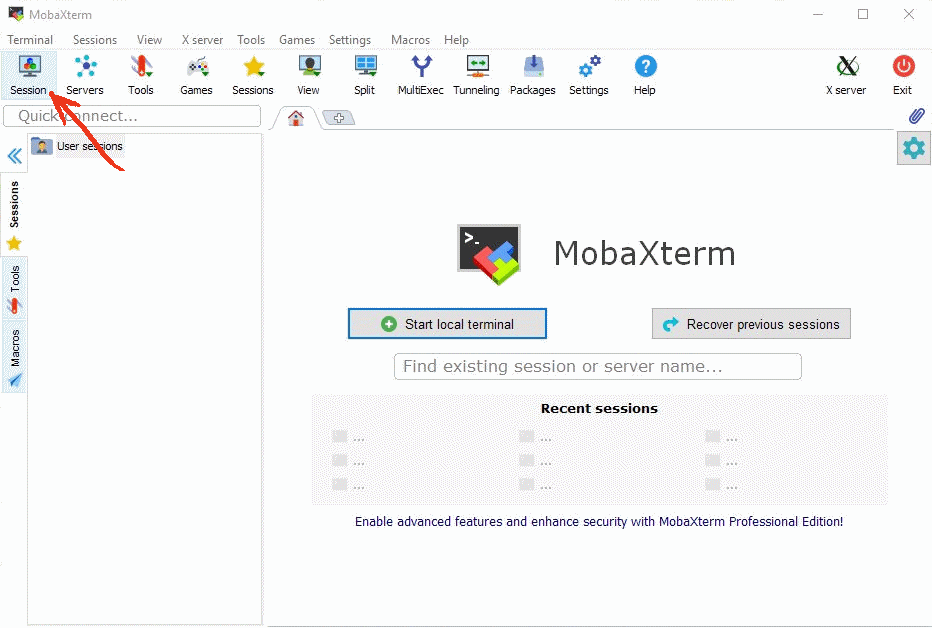Open the Games toolbar icon
Image resolution: width=932 pixels, height=628 pixels.
(x=197, y=75)
